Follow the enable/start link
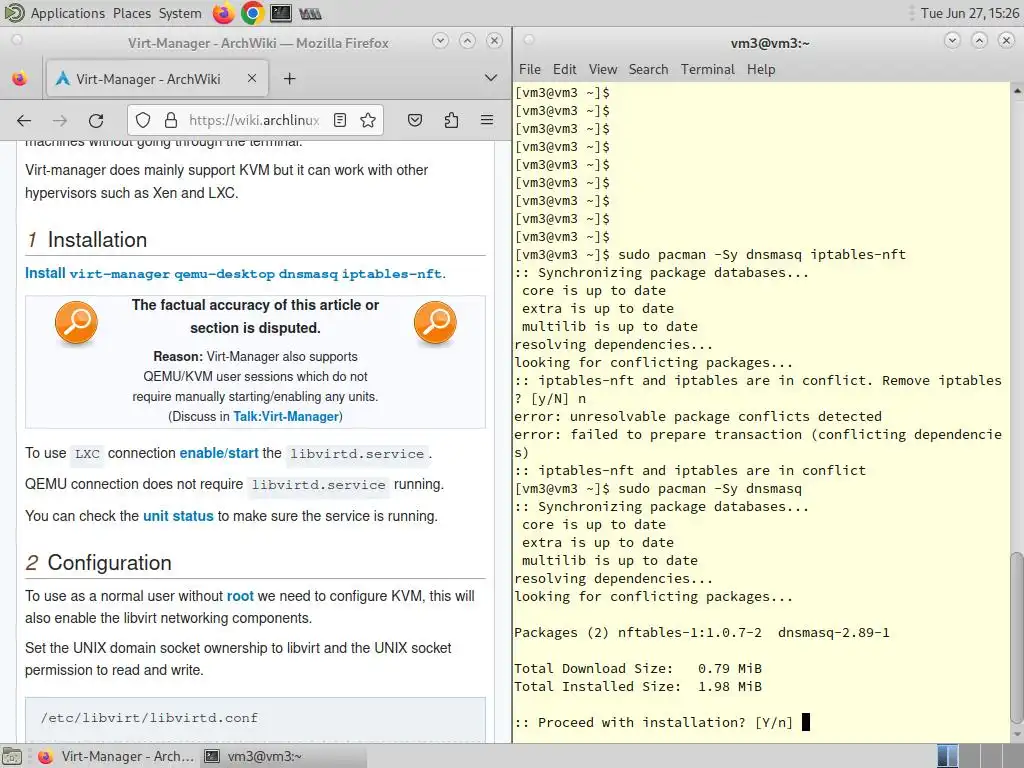This screenshot has width=1024, height=768. tap(219, 453)
